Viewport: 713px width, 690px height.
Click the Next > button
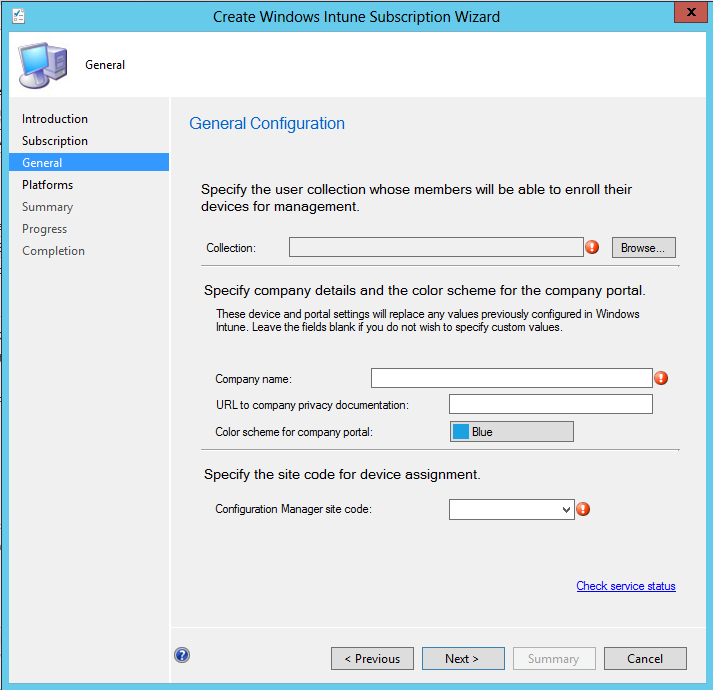click(x=463, y=658)
